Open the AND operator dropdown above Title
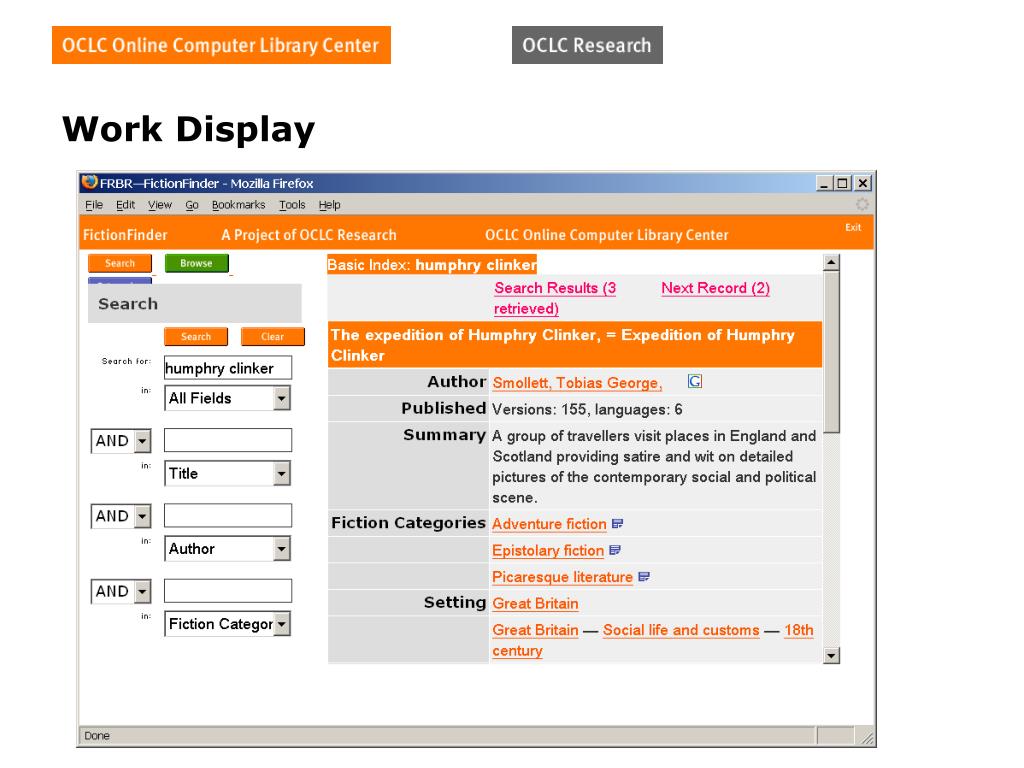The height and width of the screenshot is (768, 1024). (121, 441)
